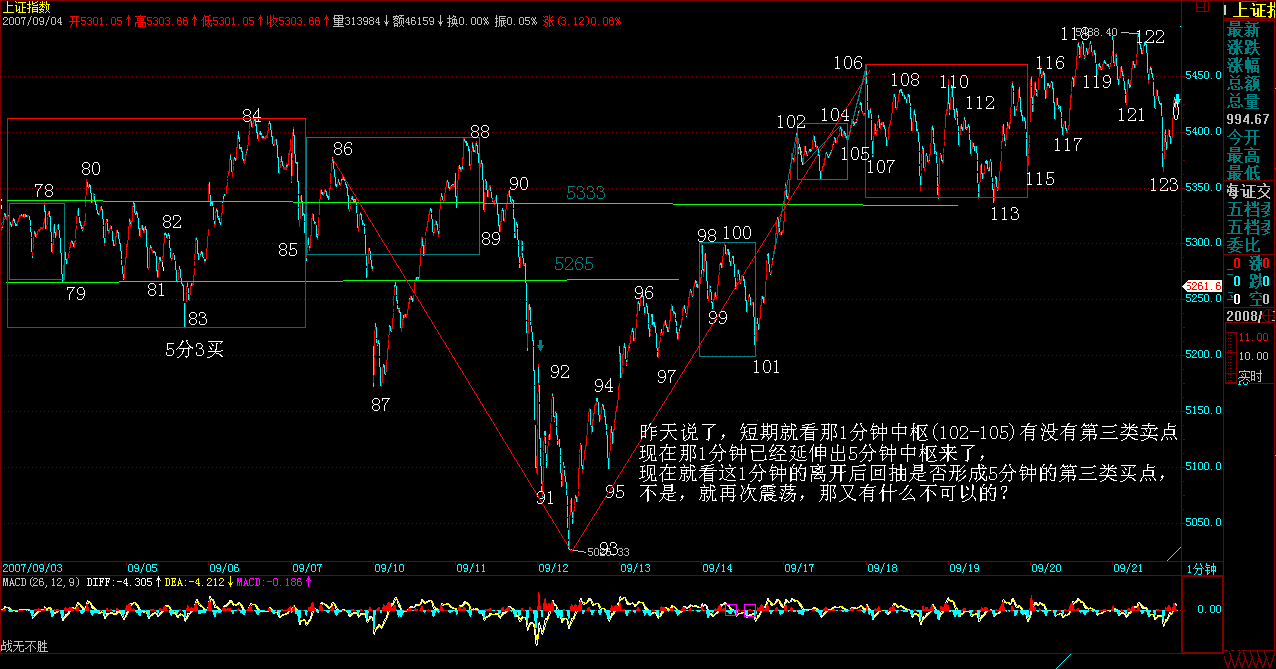
Task: Click the 战无不胜 text at bottom left
Action: click(x=25, y=648)
